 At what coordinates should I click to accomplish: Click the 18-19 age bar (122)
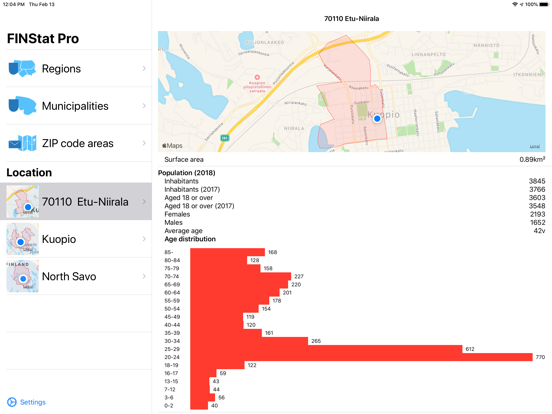click(x=218, y=365)
